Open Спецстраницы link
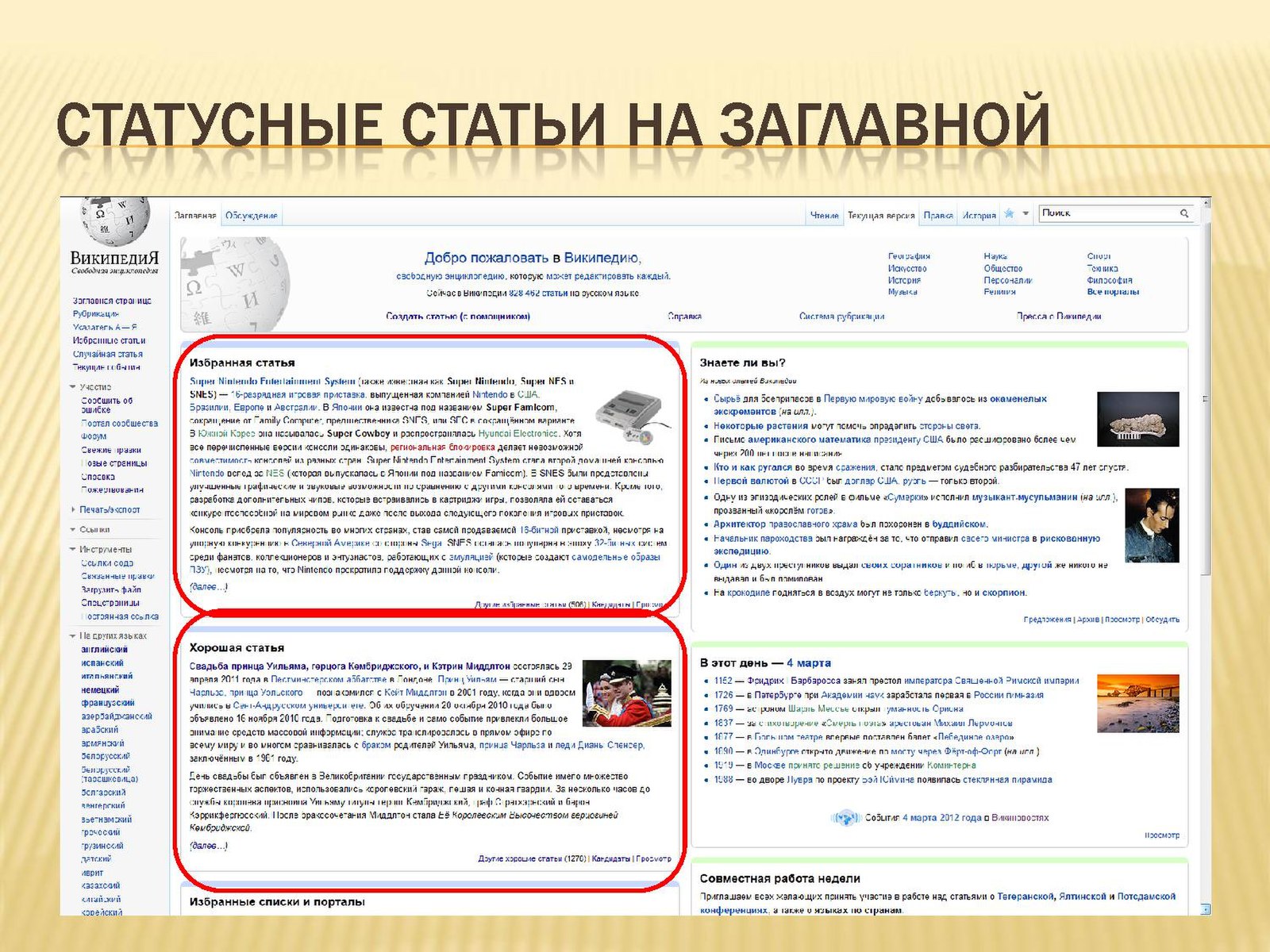 (110, 603)
